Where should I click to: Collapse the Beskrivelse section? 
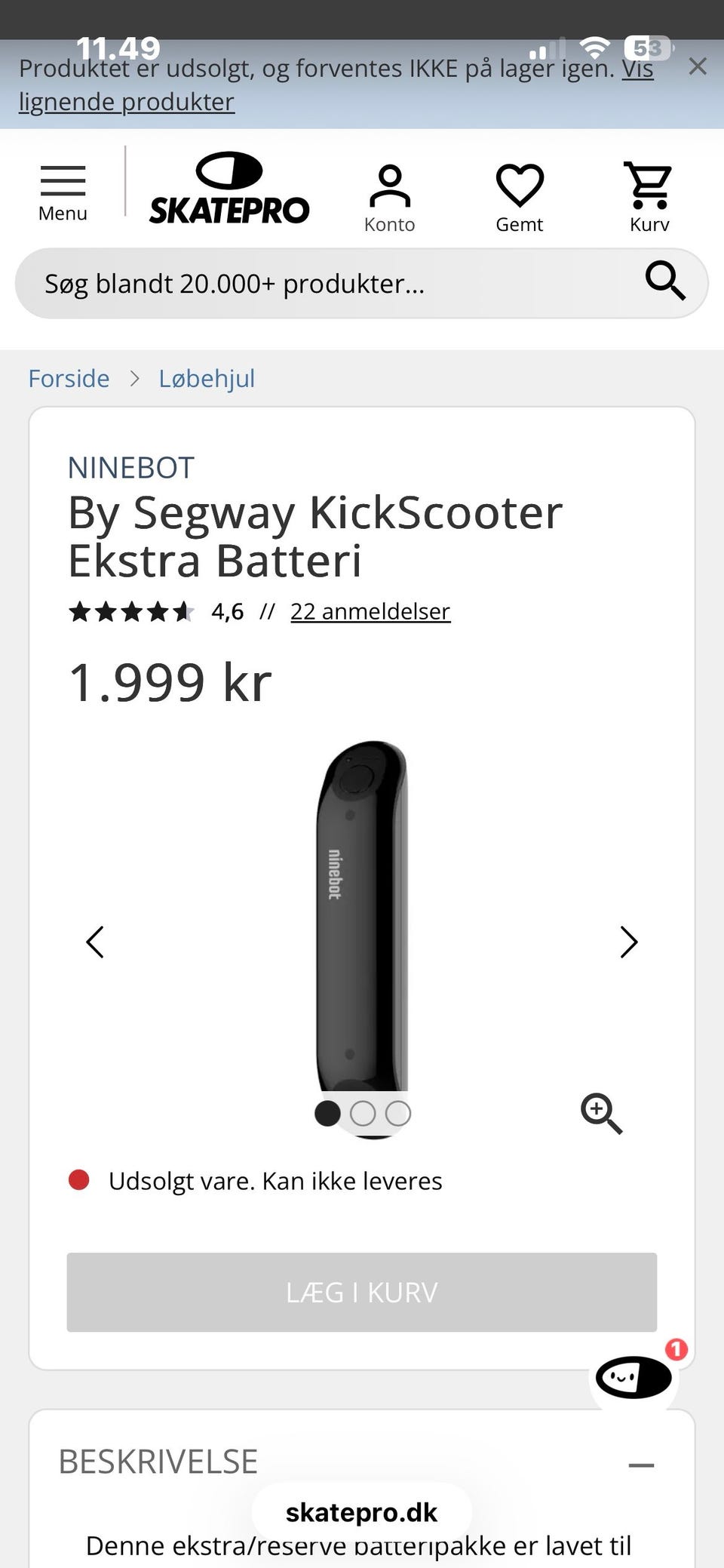pos(641,1465)
